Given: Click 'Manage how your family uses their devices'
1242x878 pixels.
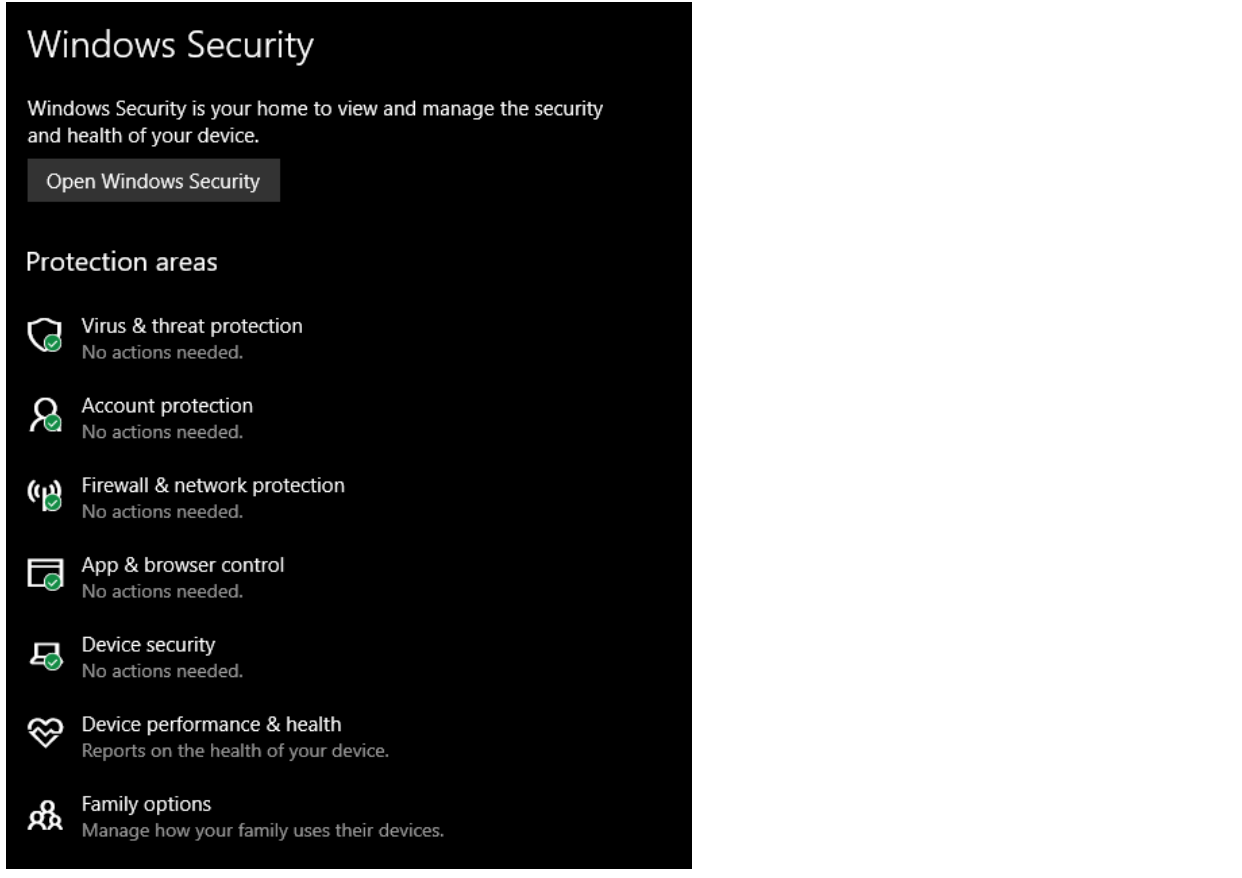Looking at the screenshot, I should (262, 830).
